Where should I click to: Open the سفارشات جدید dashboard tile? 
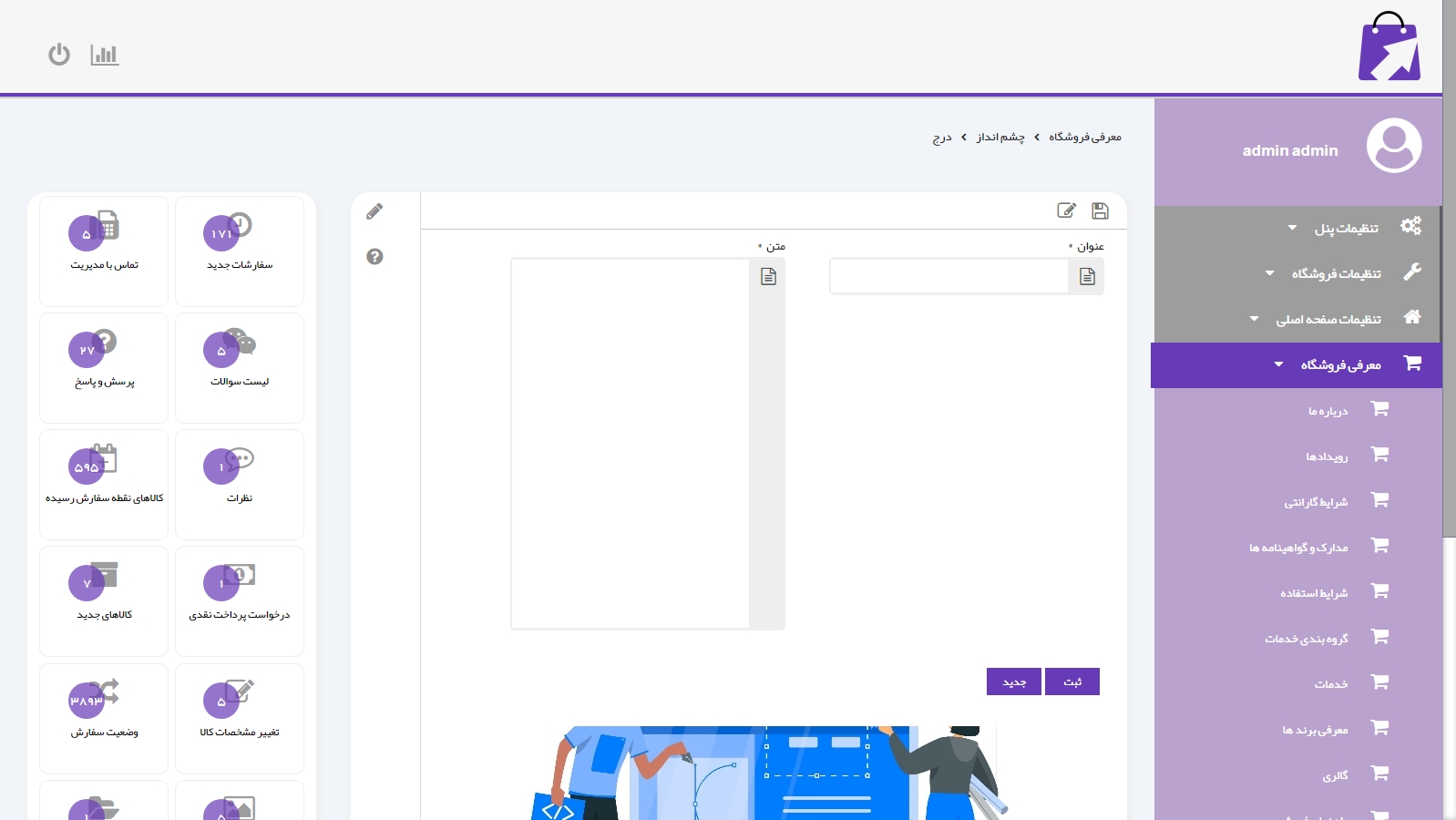coord(240,251)
